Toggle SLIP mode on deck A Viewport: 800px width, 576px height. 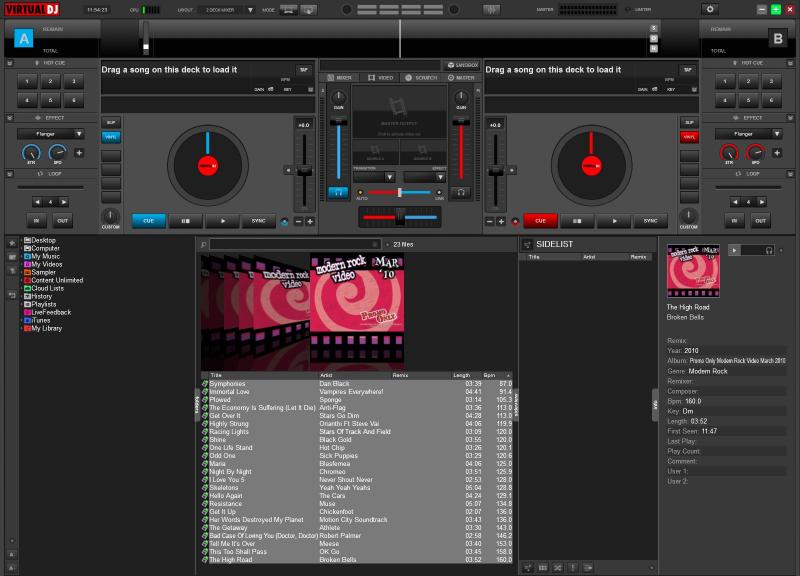click(x=111, y=122)
